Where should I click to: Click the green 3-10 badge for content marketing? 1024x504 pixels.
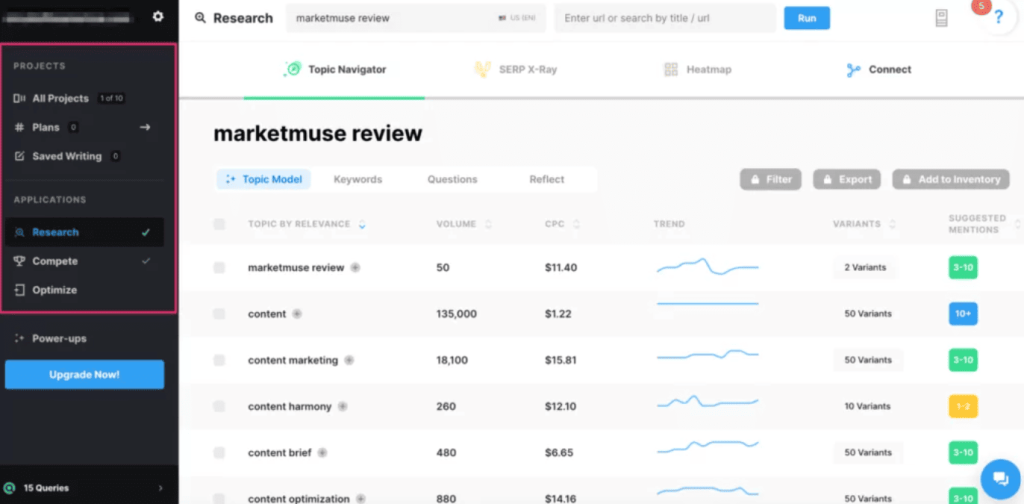click(962, 360)
